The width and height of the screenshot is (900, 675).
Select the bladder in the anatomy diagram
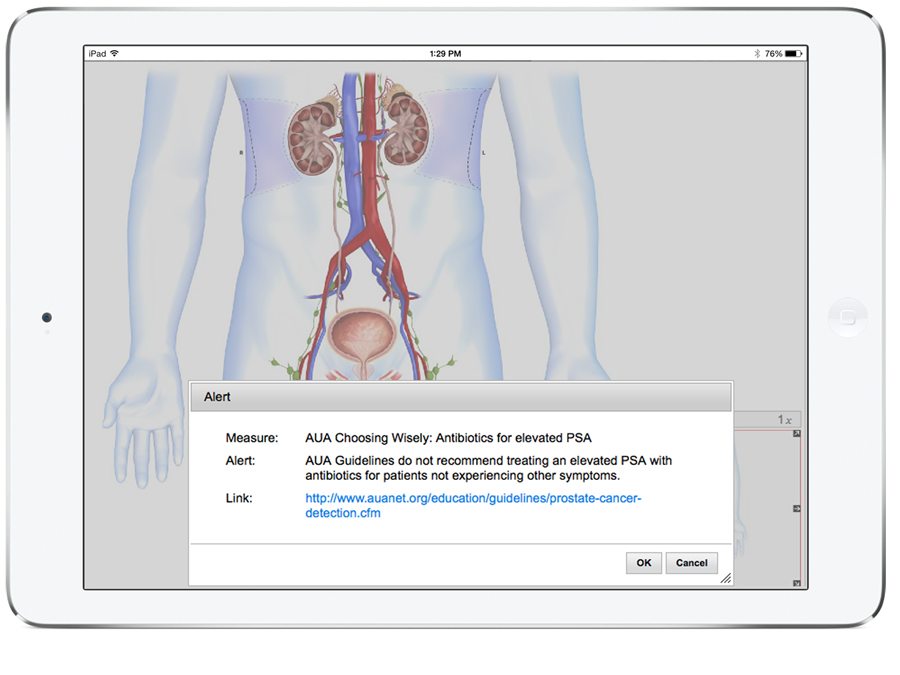pos(363,337)
